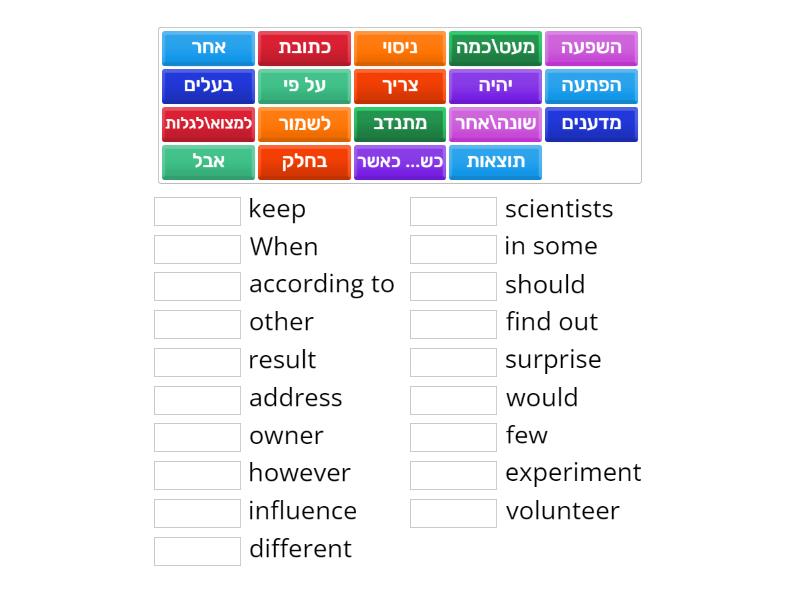Select the blue אחר tile
This screenshot has height=600, width=800.
pos(208,48)
